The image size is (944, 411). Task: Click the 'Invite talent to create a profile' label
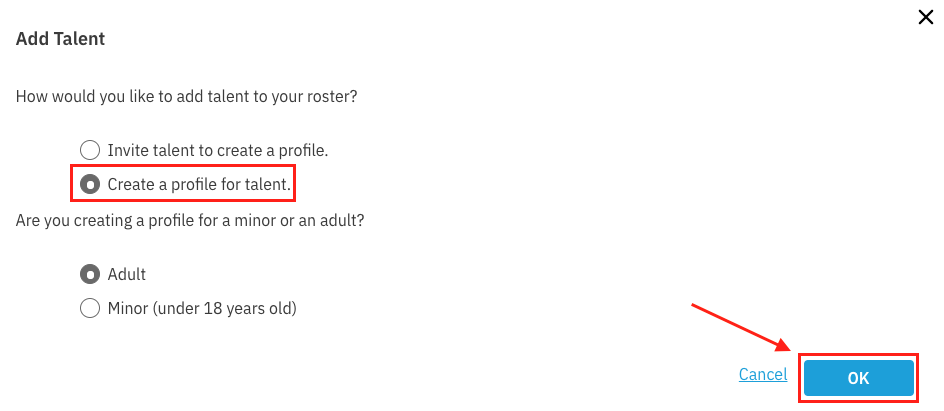coord(218,151)
